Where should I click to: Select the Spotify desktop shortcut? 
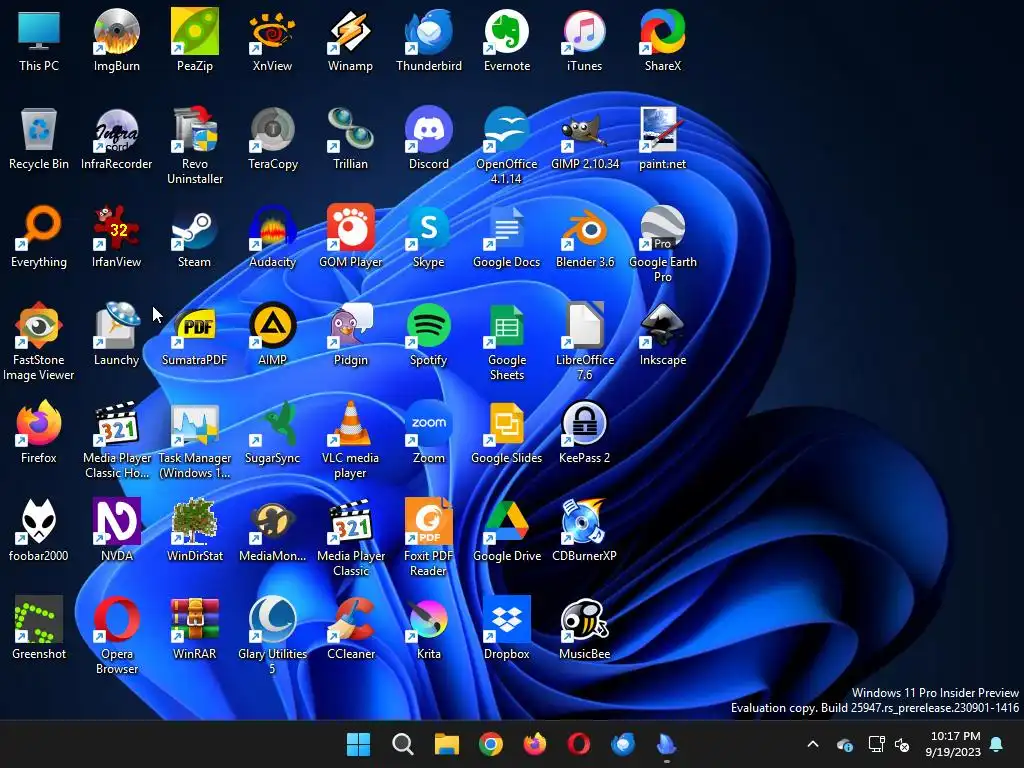tap(428, 325)
